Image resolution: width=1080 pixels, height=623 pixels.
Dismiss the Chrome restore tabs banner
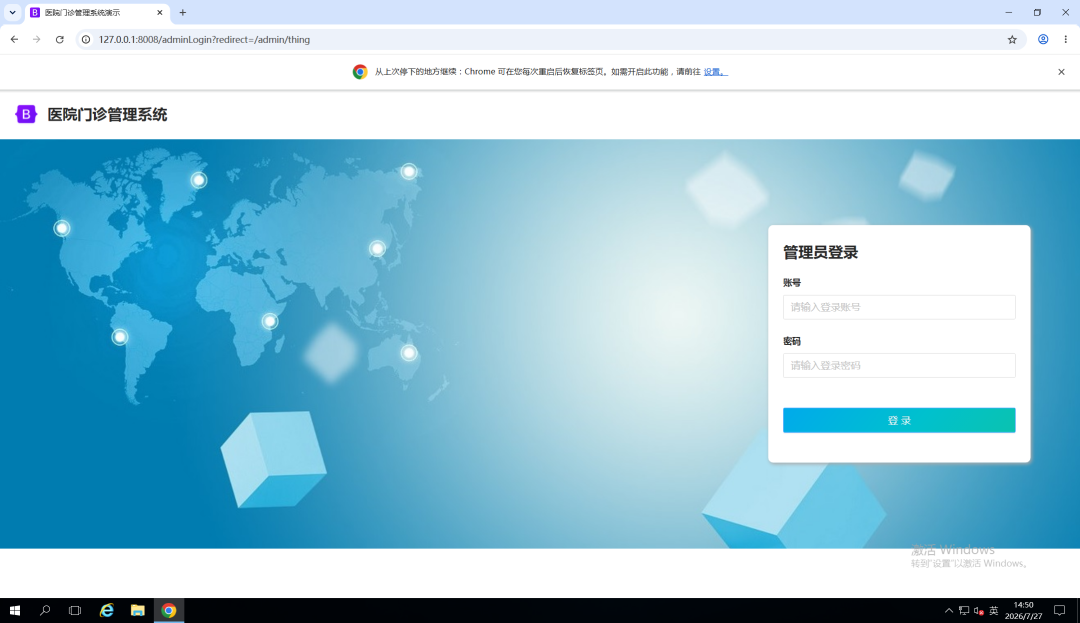(1061, 72)
